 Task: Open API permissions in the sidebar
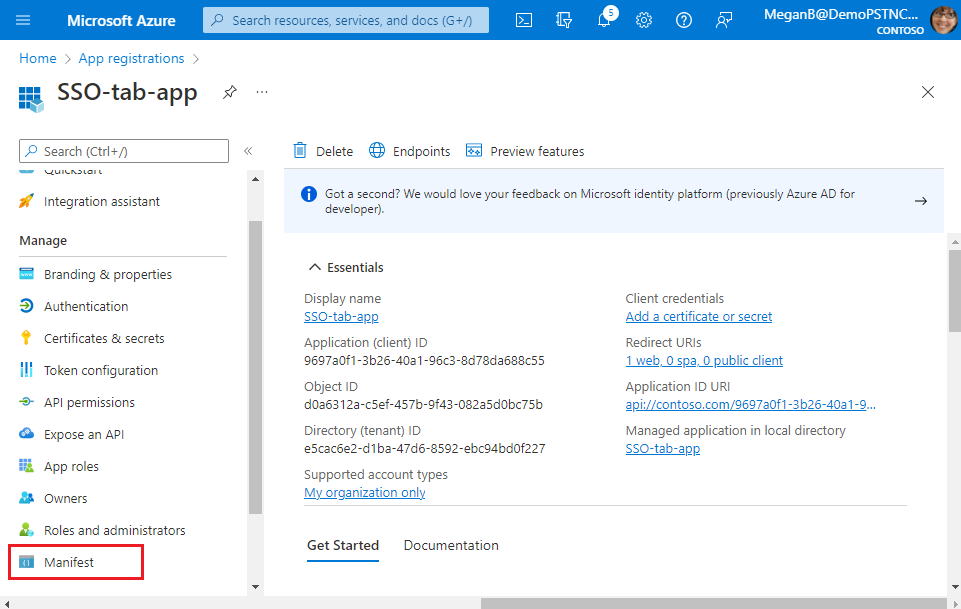89,402
